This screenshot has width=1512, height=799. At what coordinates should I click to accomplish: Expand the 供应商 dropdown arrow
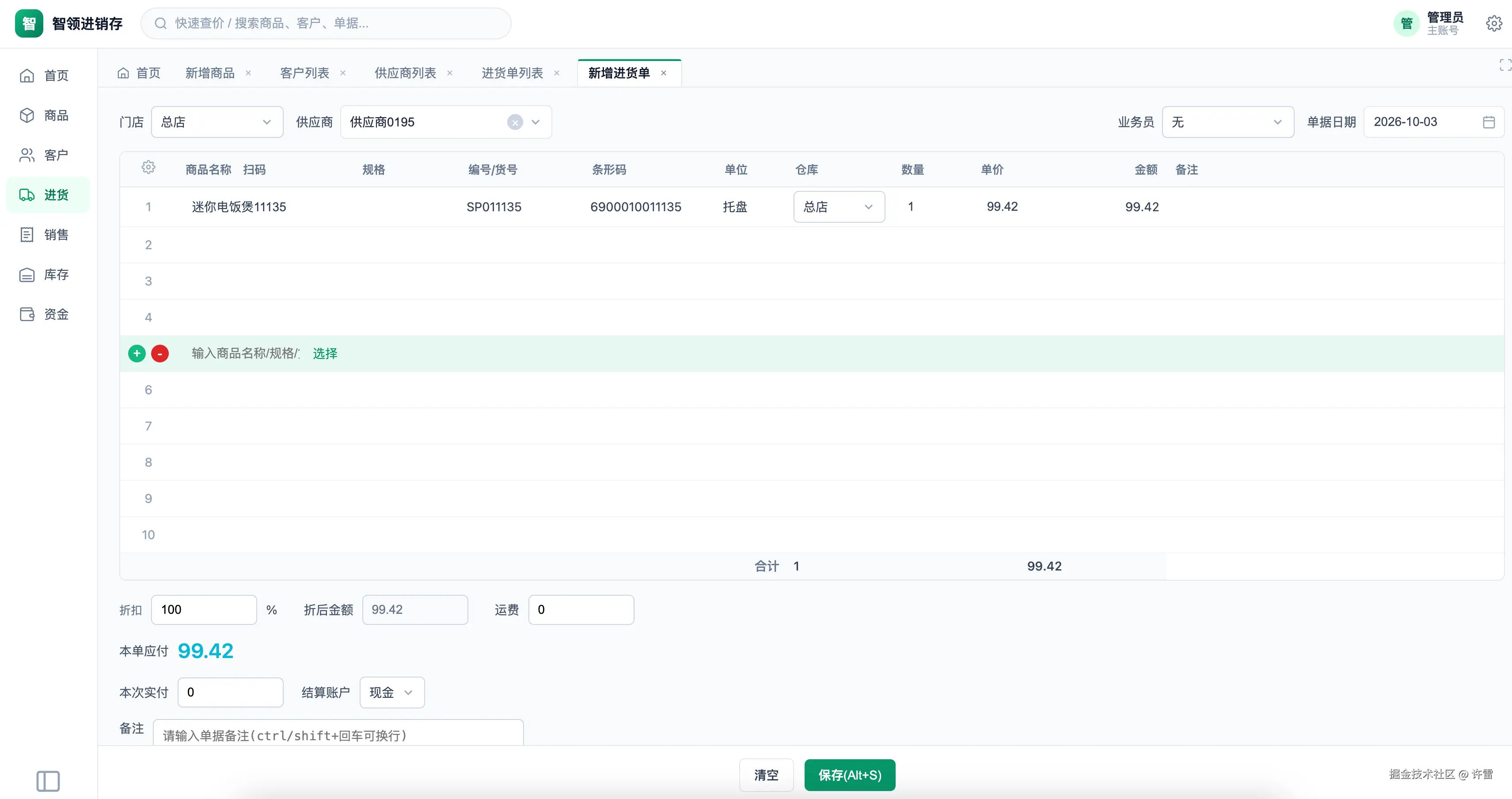click(x=536, y=122)
